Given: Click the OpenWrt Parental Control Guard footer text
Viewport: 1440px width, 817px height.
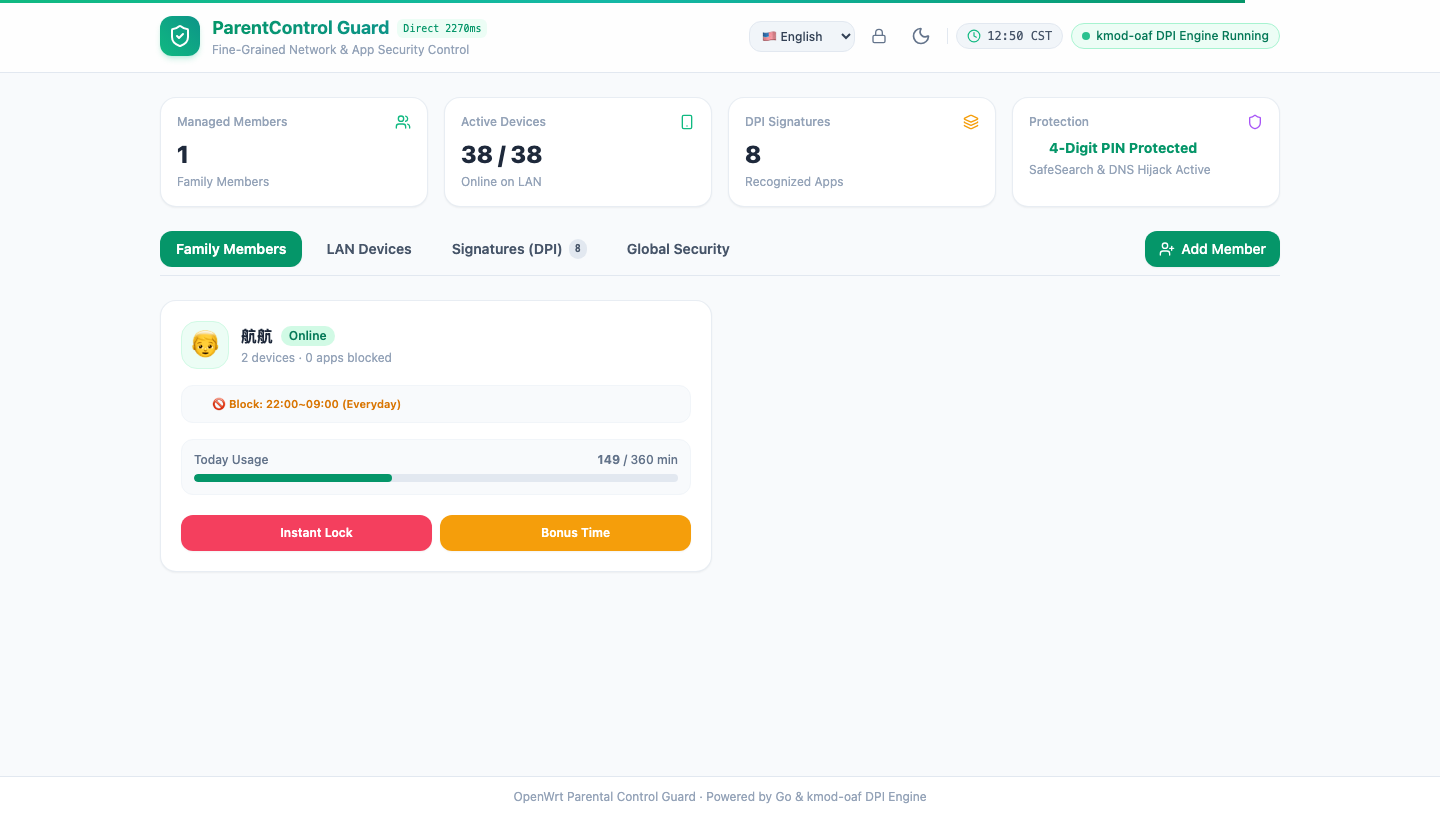Looking at the screenshot, I should 720,797.
